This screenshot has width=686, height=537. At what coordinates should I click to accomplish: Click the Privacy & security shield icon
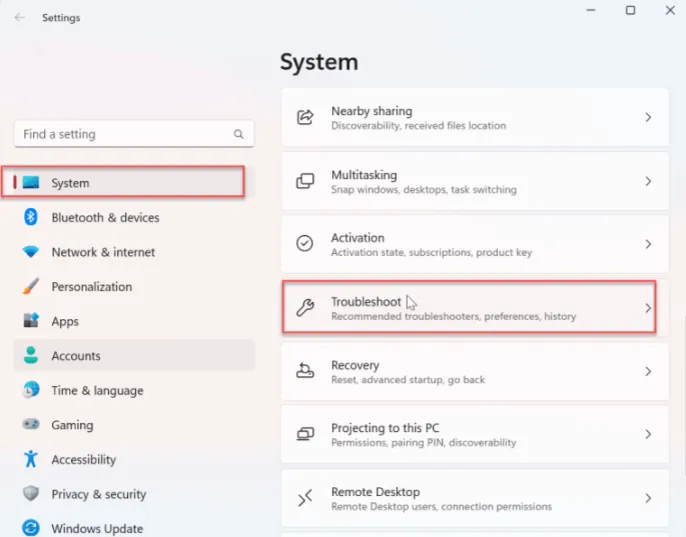coord(31,494)
